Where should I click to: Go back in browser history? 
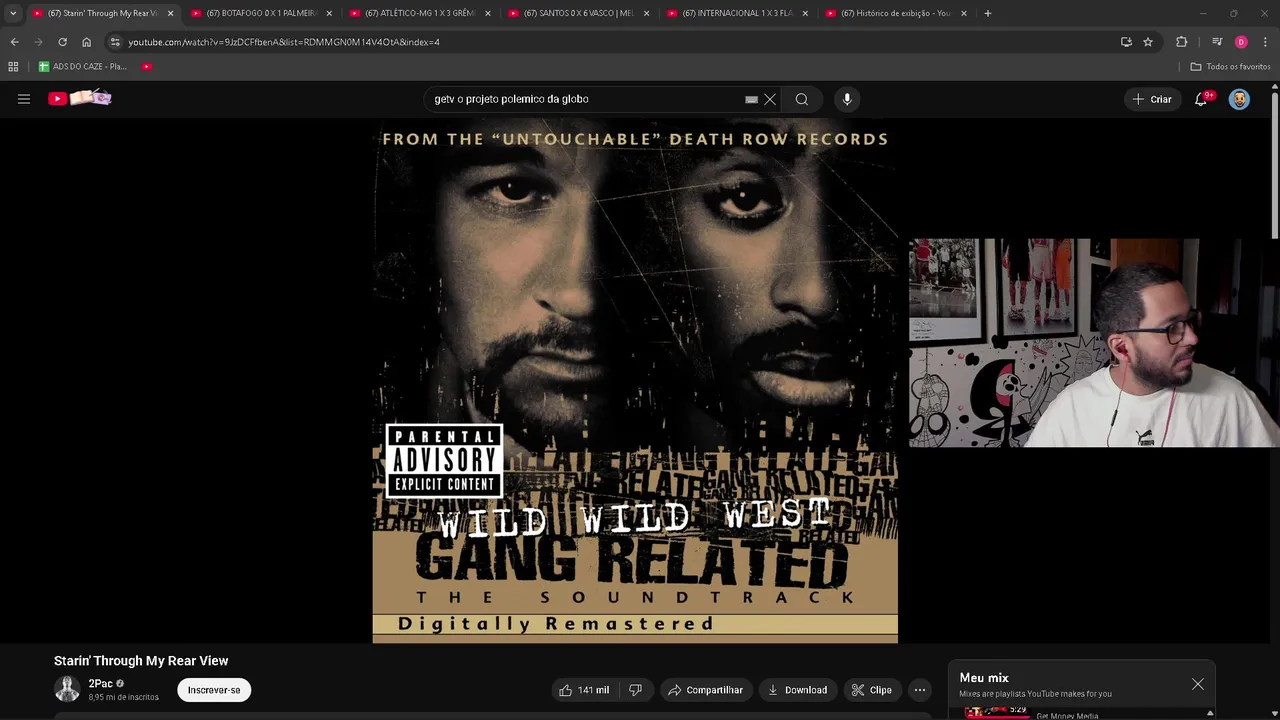(14, 42)
